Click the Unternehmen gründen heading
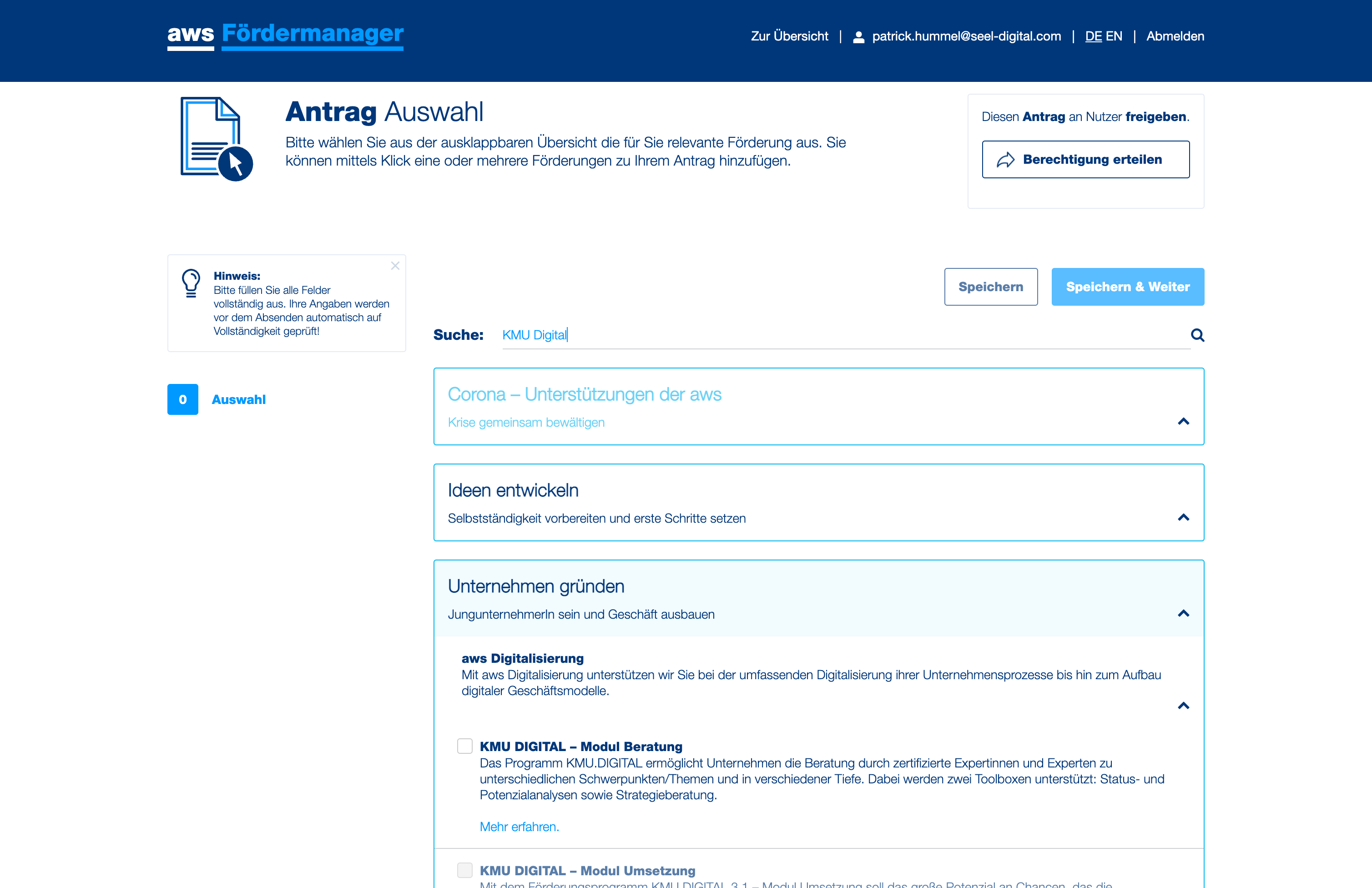Viewport: 1372px width, 888px height. [536, 586]
